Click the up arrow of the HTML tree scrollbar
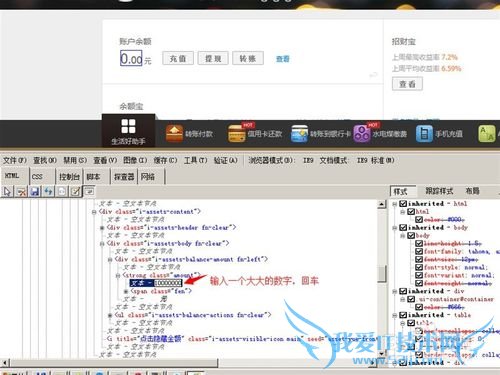Image resolution: width=500 pixels, height=375 pixels. coord(382,204)
